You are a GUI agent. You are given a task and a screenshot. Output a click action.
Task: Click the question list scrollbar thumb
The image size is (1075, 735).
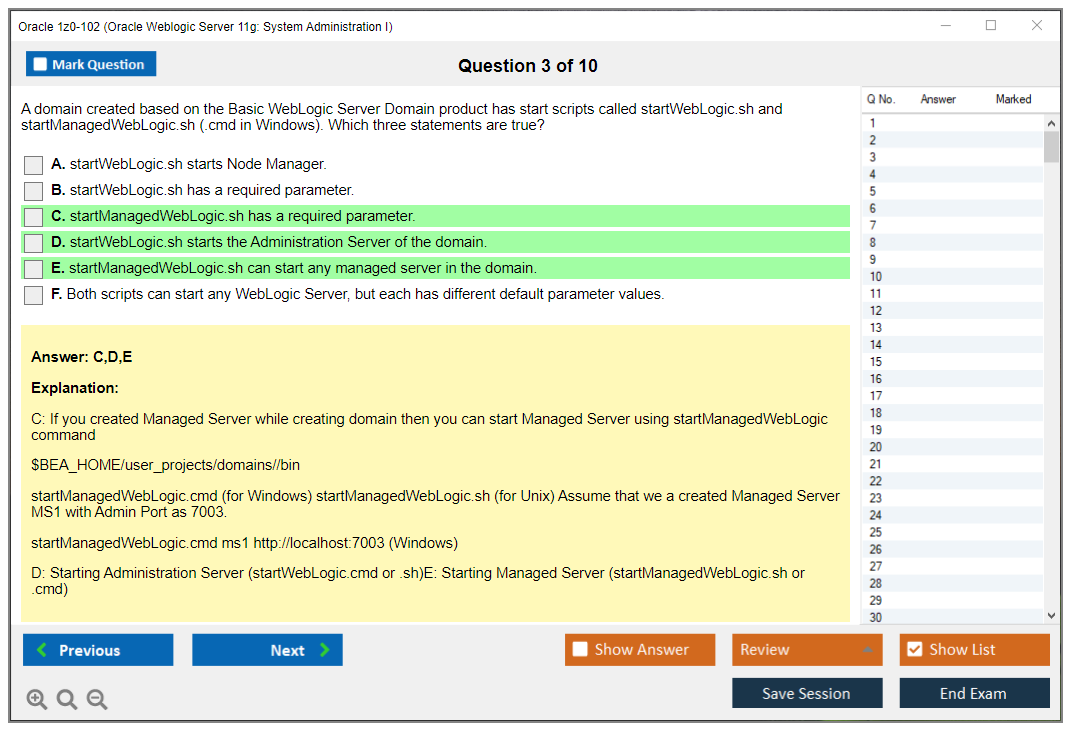tap(1051, 146)
